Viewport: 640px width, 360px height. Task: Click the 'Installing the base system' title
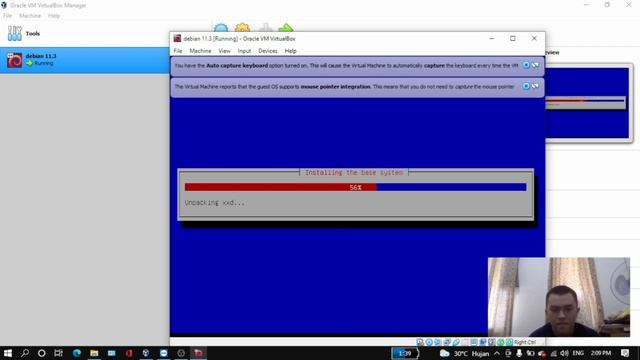tap(354, 173)
